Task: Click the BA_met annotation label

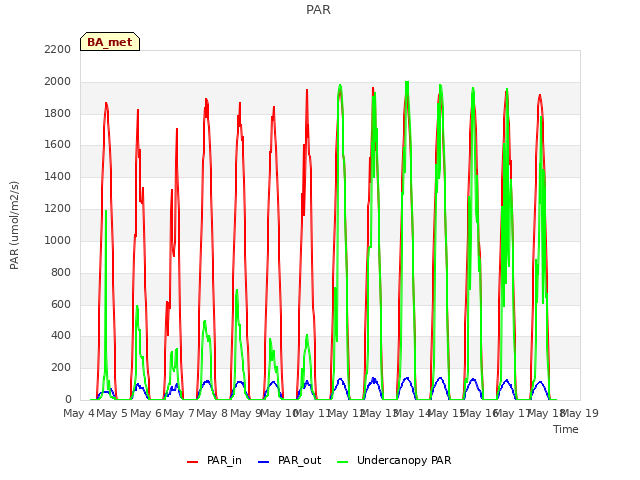Action: click(110, 42)
